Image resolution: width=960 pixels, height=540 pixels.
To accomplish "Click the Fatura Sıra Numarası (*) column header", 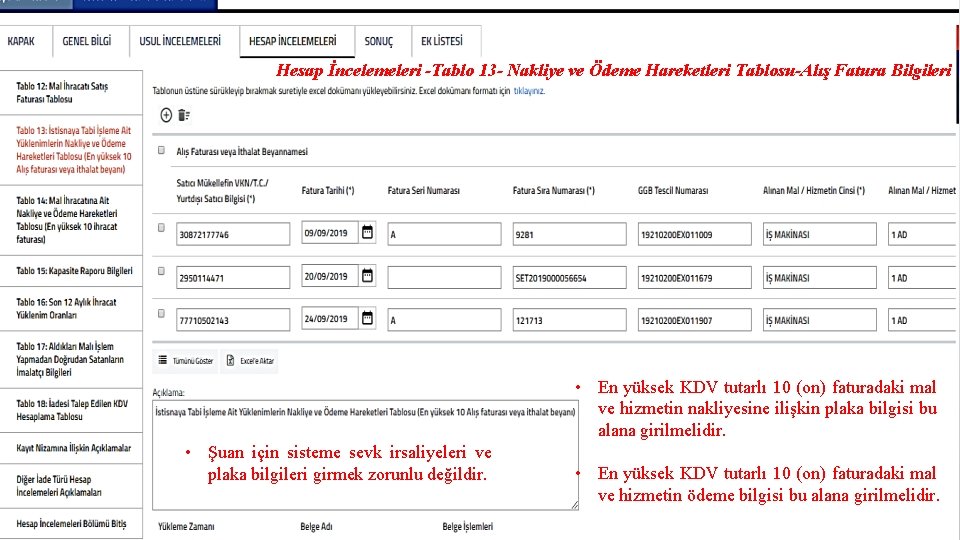I will click(x=553, y=190).
